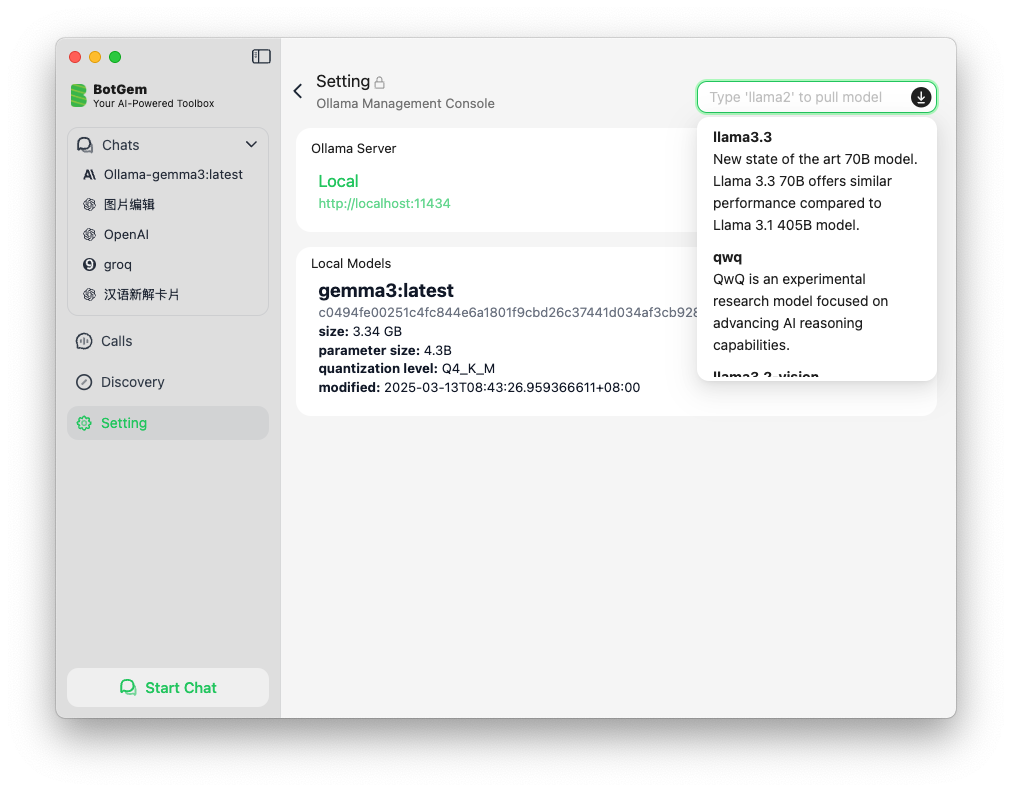1012x792 pixels.
Task: Click the macOS green zoom button
Action: [x=115, y=57]
